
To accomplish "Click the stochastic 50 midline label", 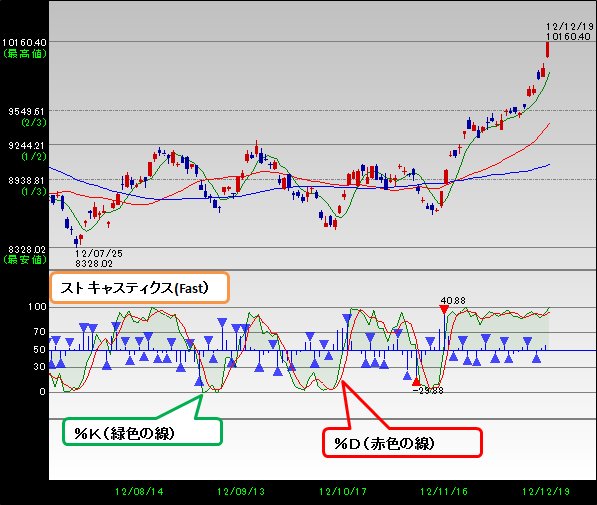I will point(40,349).
